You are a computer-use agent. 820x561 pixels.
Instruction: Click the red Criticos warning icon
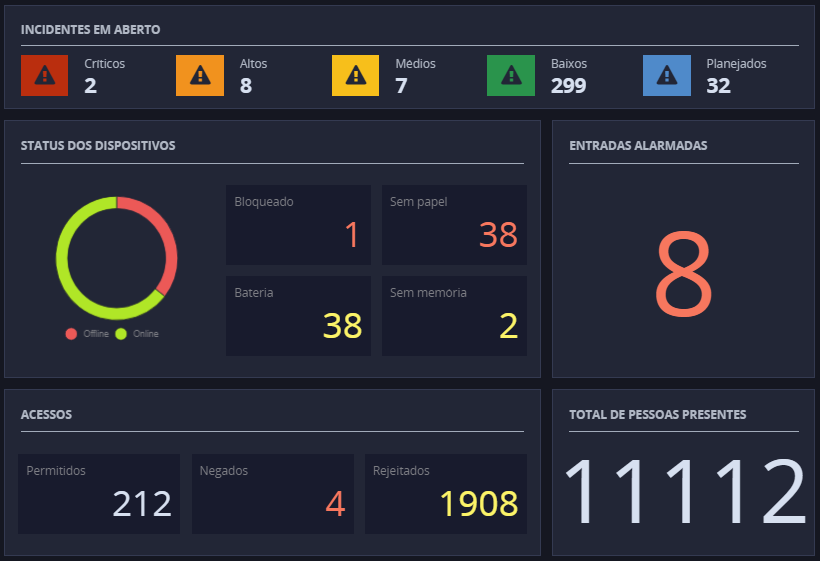pos(44,75)
